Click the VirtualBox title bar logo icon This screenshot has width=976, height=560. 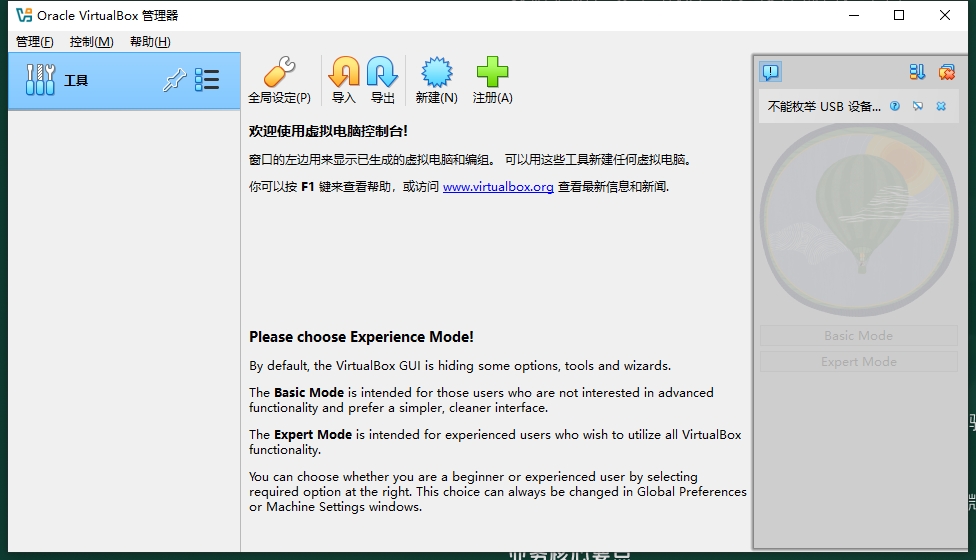[24, 15]
